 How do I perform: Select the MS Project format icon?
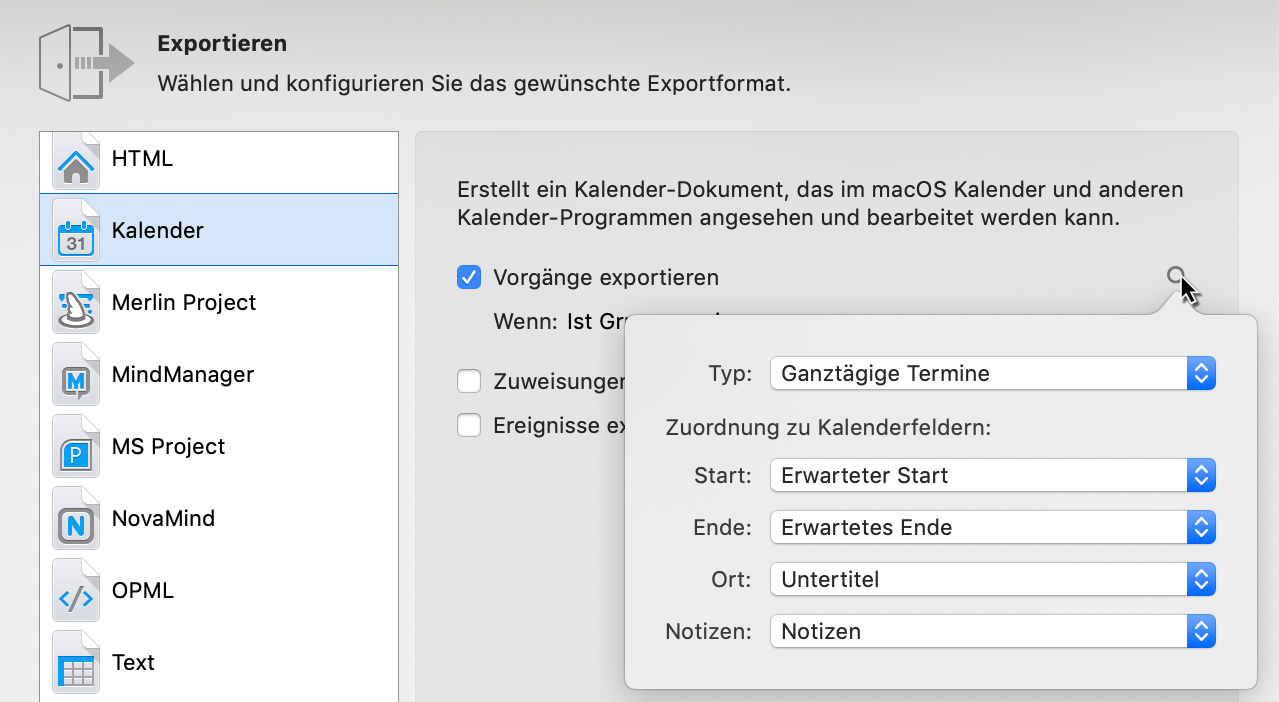[75, 446]
